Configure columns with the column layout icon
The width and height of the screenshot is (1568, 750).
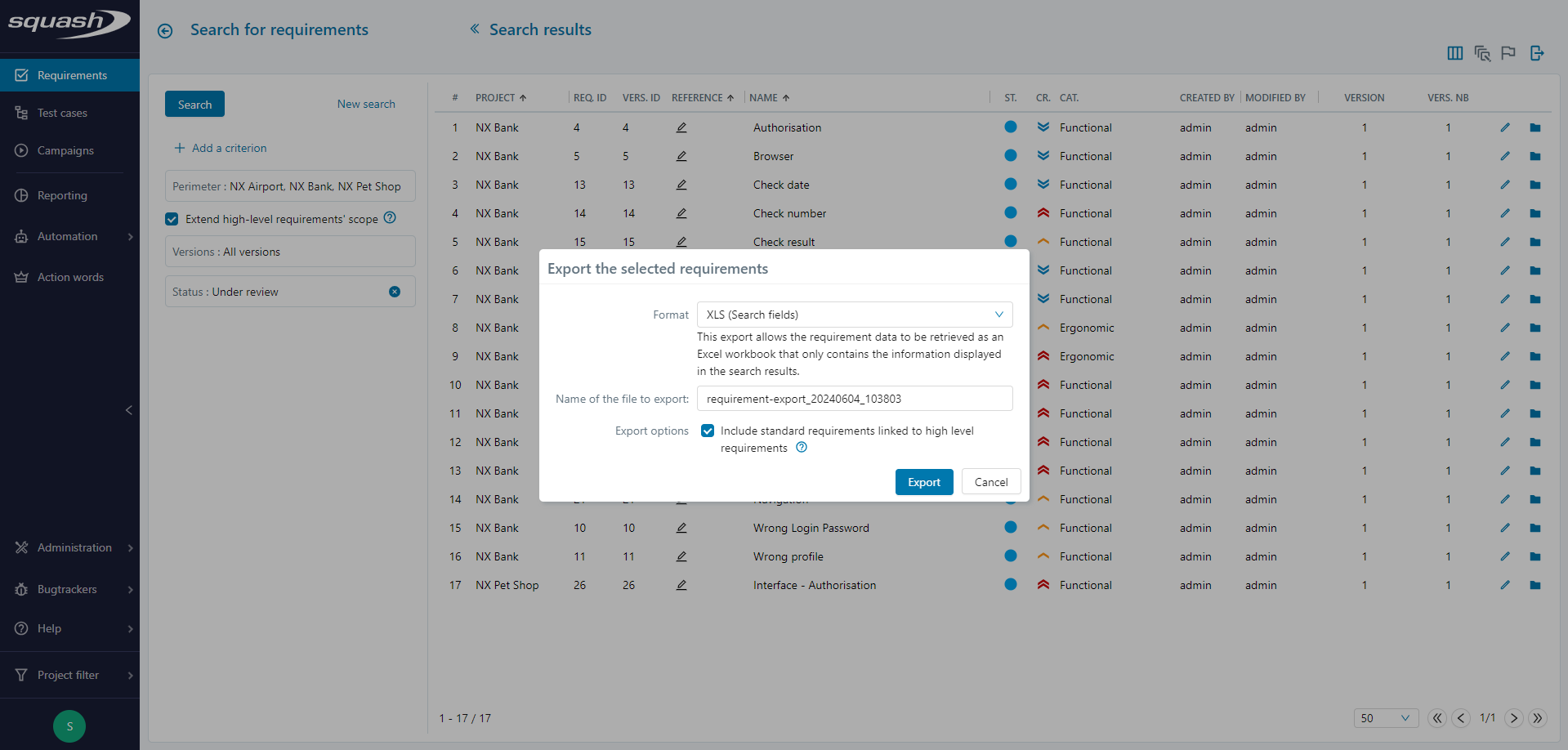coord(1454,53)
